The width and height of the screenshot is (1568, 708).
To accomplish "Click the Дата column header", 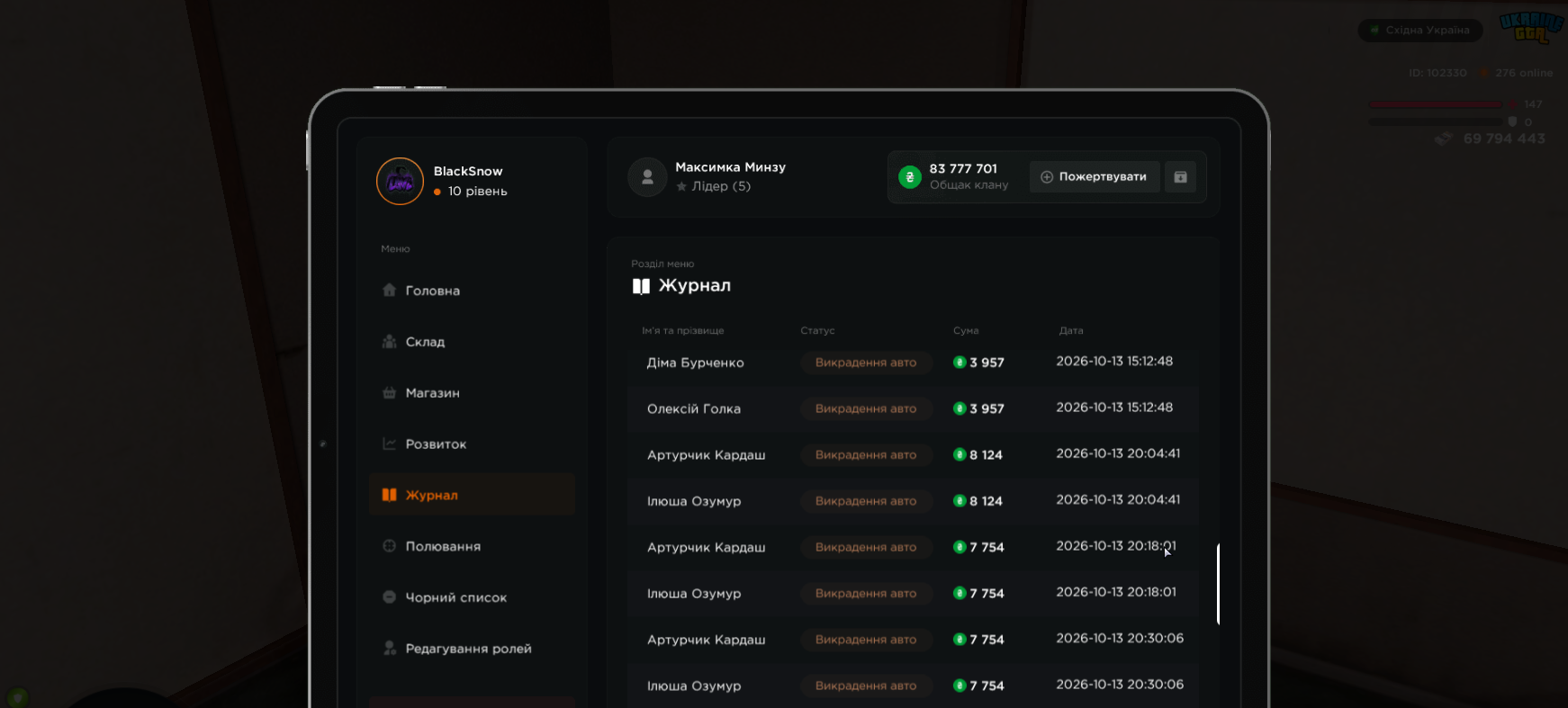I will tap(1071, 330).
